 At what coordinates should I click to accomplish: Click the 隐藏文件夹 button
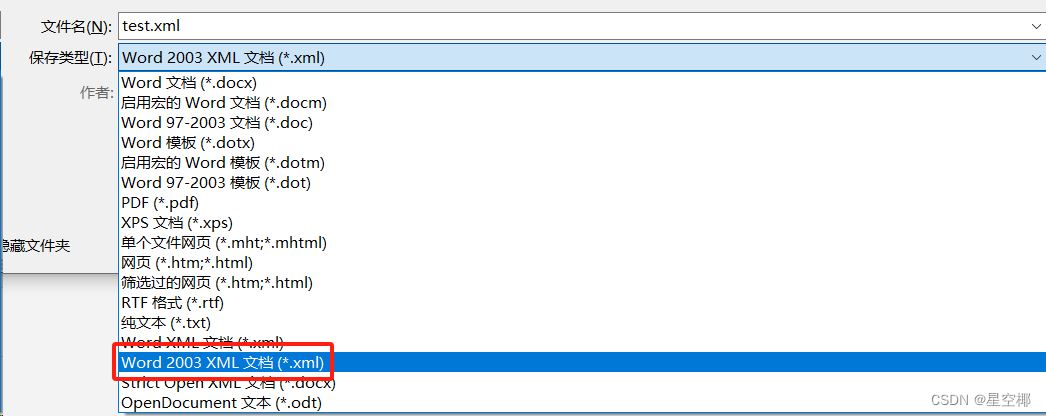[35, 246]
